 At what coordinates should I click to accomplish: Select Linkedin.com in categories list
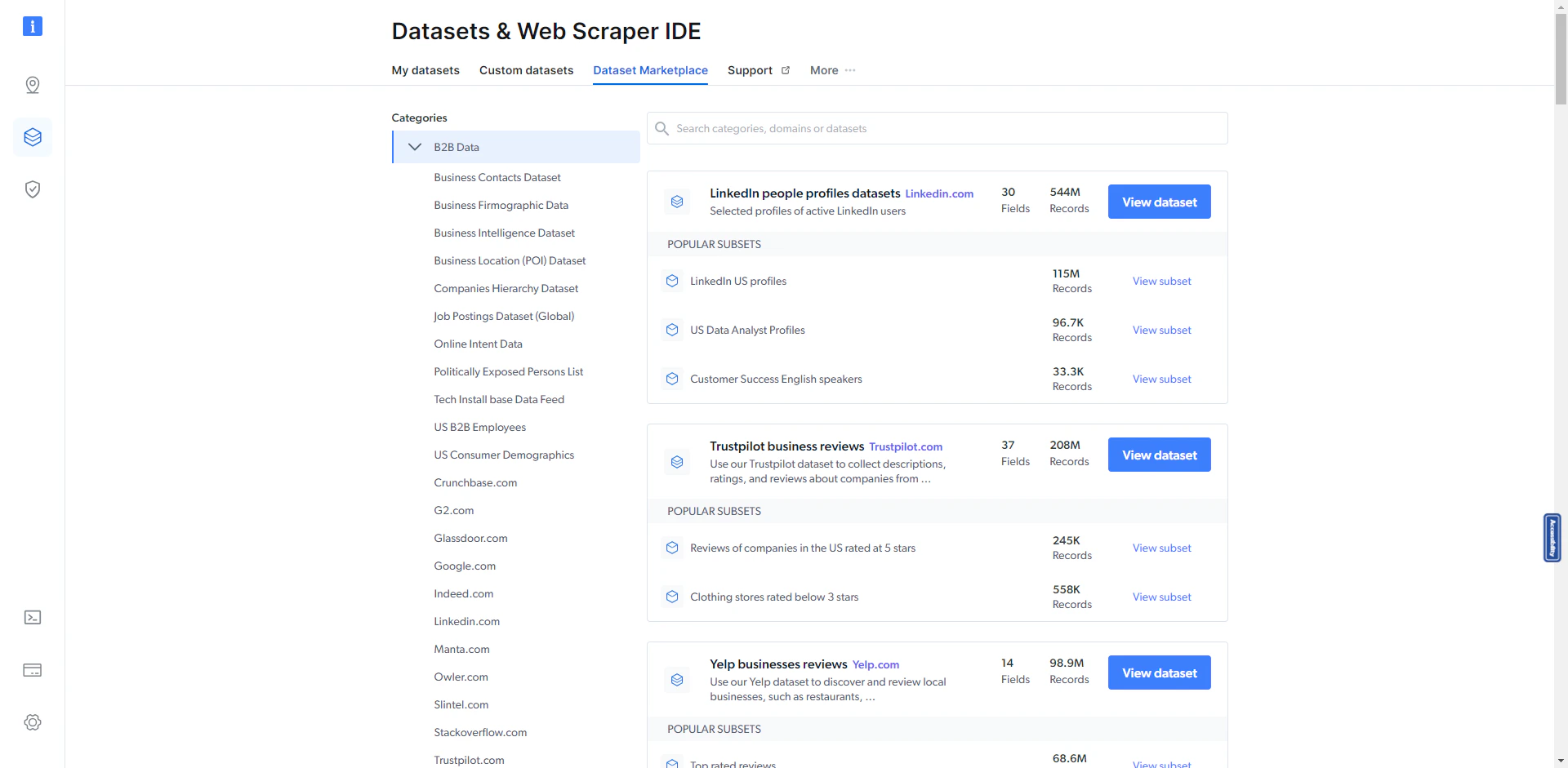pyautogui.click(x=466, y=621)
